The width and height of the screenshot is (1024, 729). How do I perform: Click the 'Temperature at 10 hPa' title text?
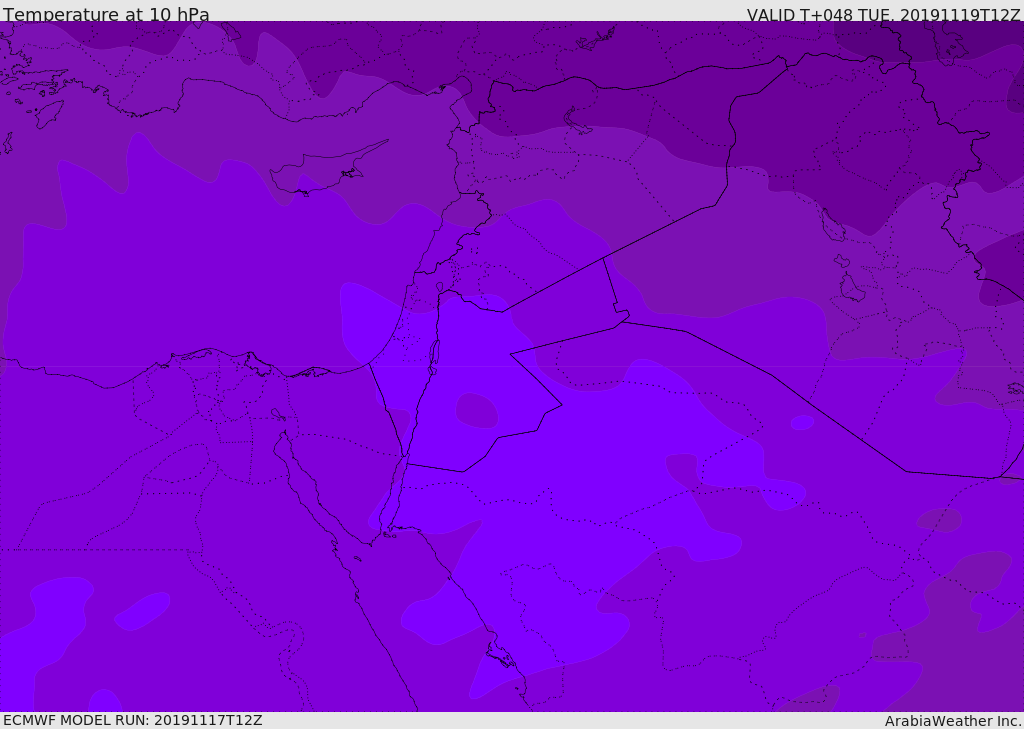106,14
